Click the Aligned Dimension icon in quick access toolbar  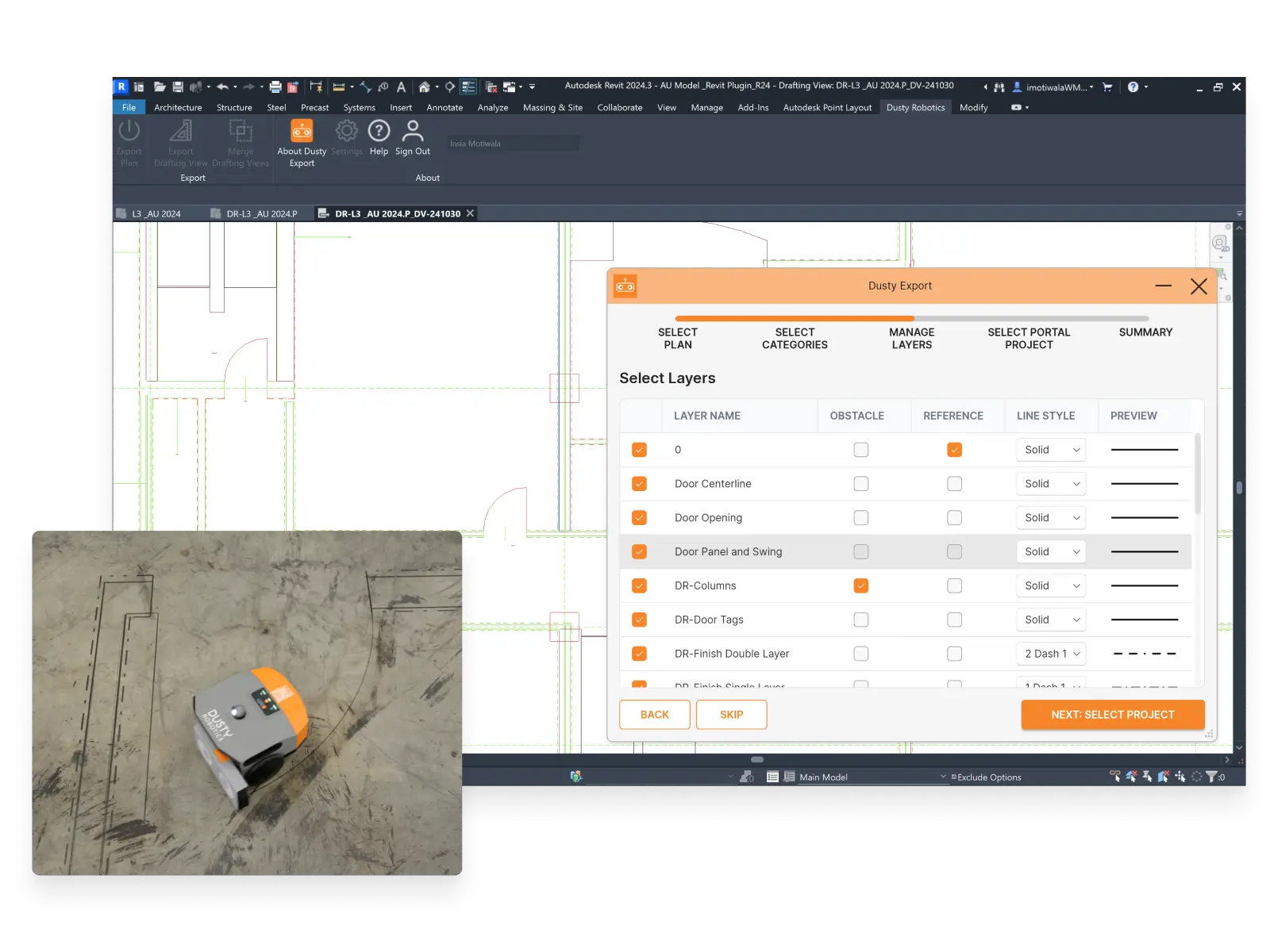pyautogui.click(x=366, y=87)
